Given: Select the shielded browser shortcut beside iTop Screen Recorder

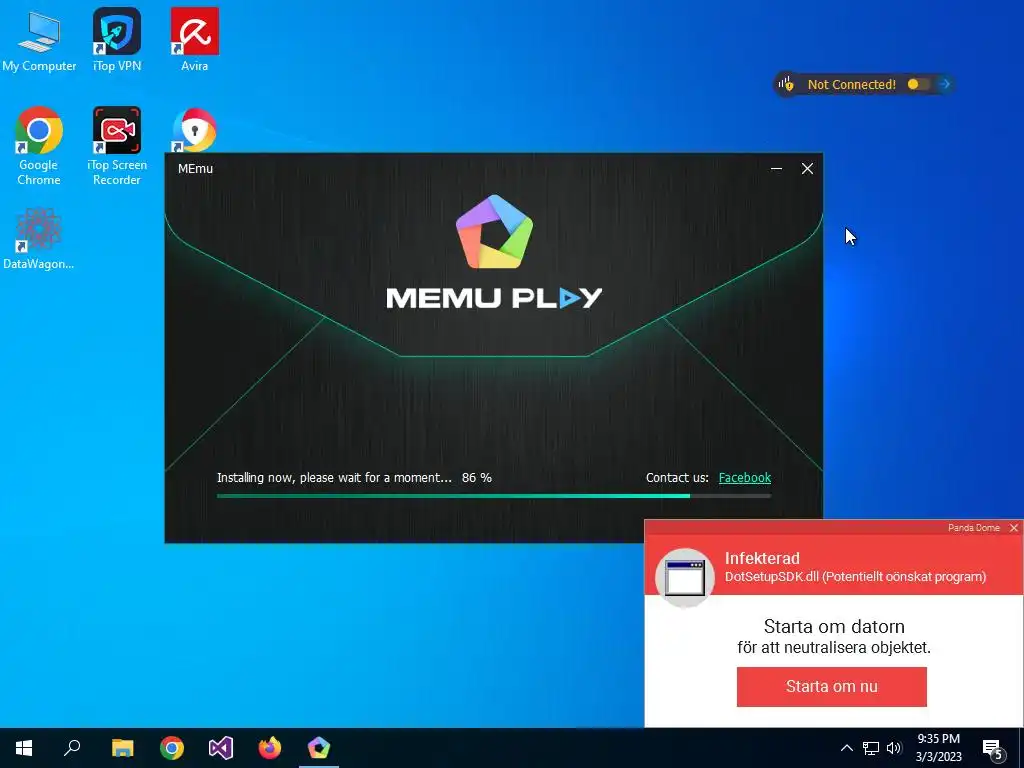Looking at the screenshot, I should click(x=195, y=130).
